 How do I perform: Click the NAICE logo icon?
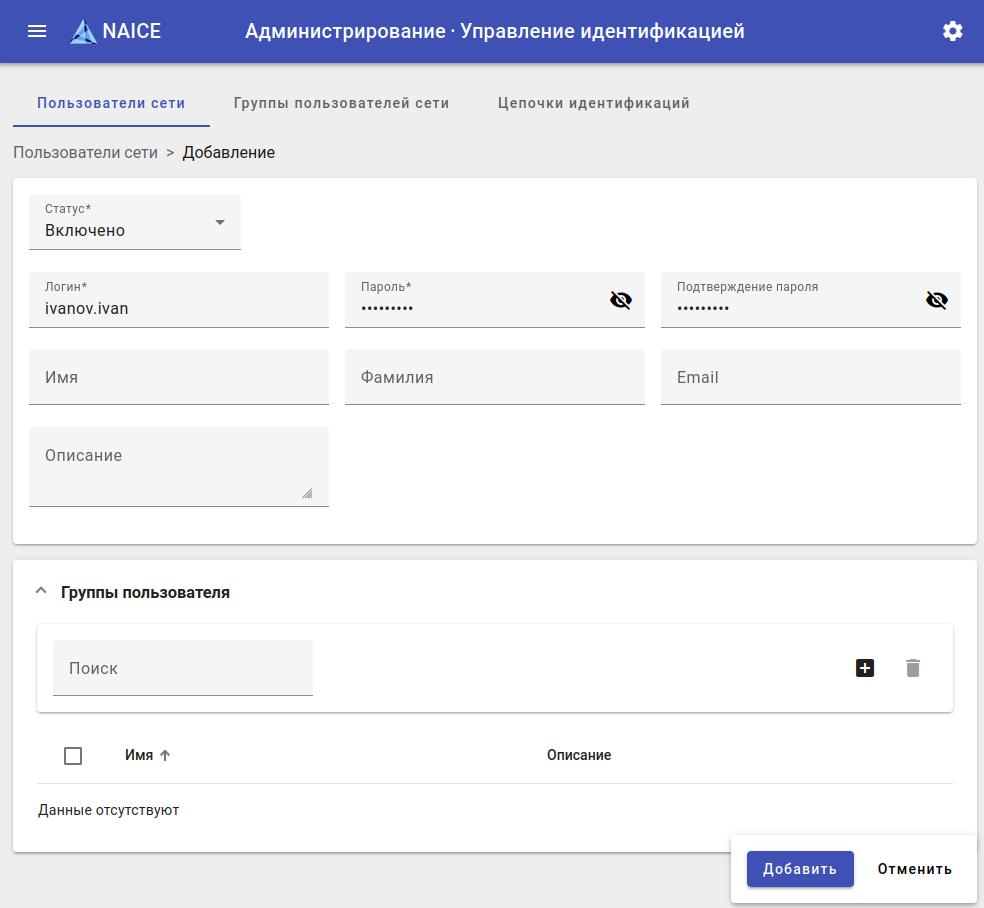point(83,32)
